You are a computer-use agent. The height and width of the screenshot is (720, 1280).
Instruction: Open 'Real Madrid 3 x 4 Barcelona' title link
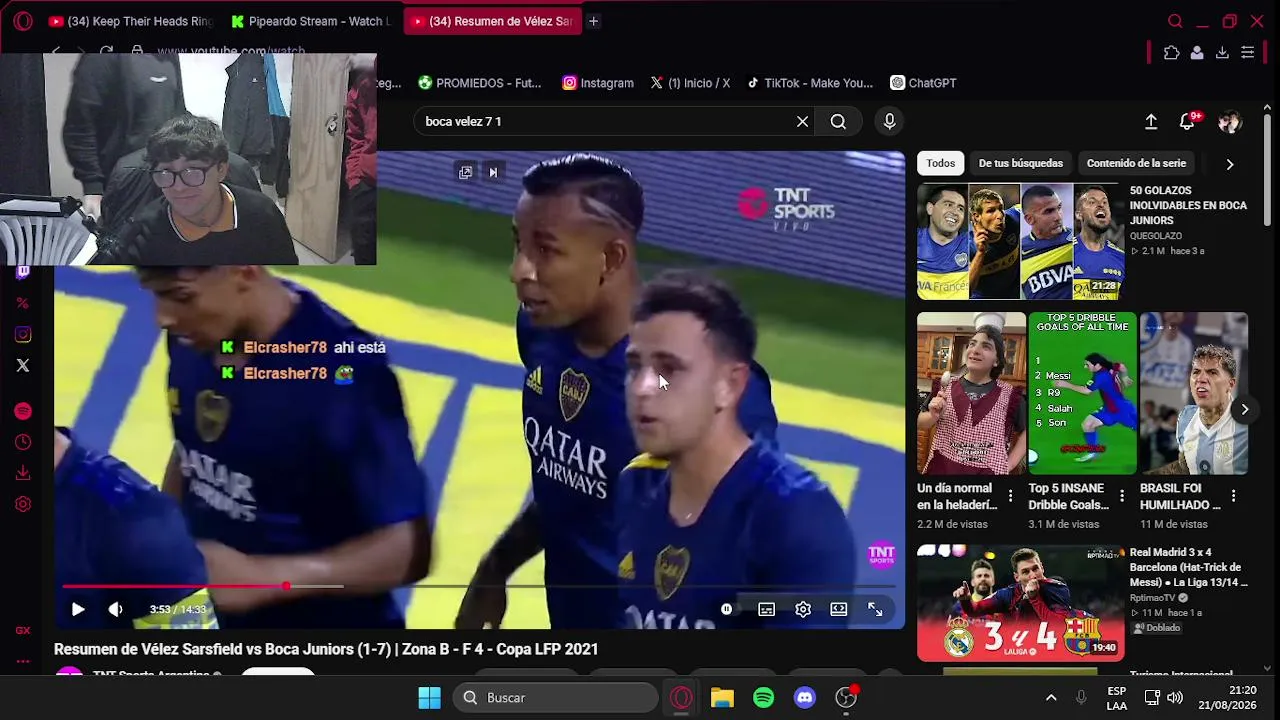pyautogui.click(x=1188, y=567)
